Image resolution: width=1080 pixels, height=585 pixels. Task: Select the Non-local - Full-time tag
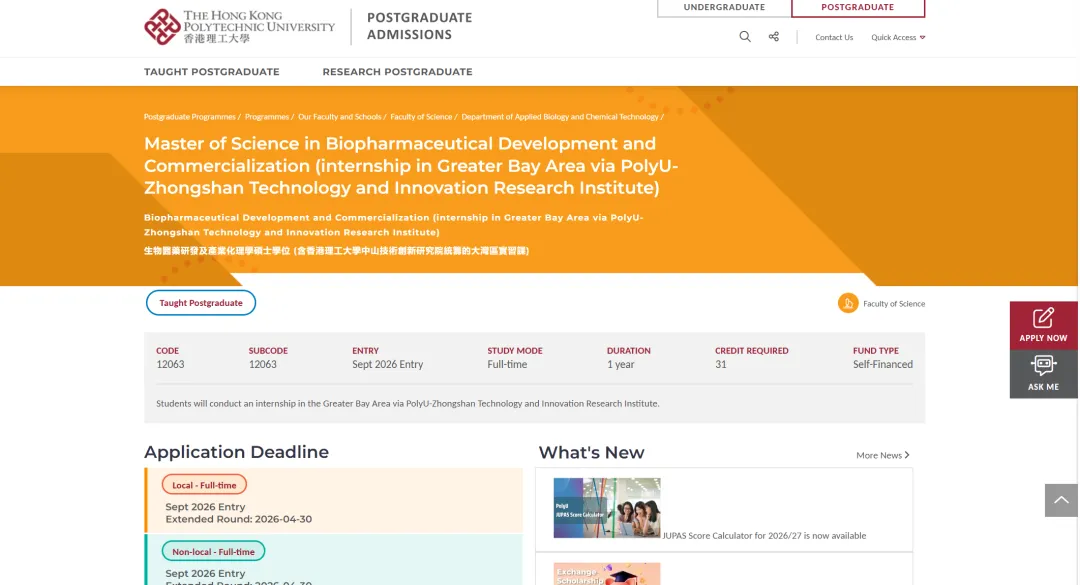213,551
